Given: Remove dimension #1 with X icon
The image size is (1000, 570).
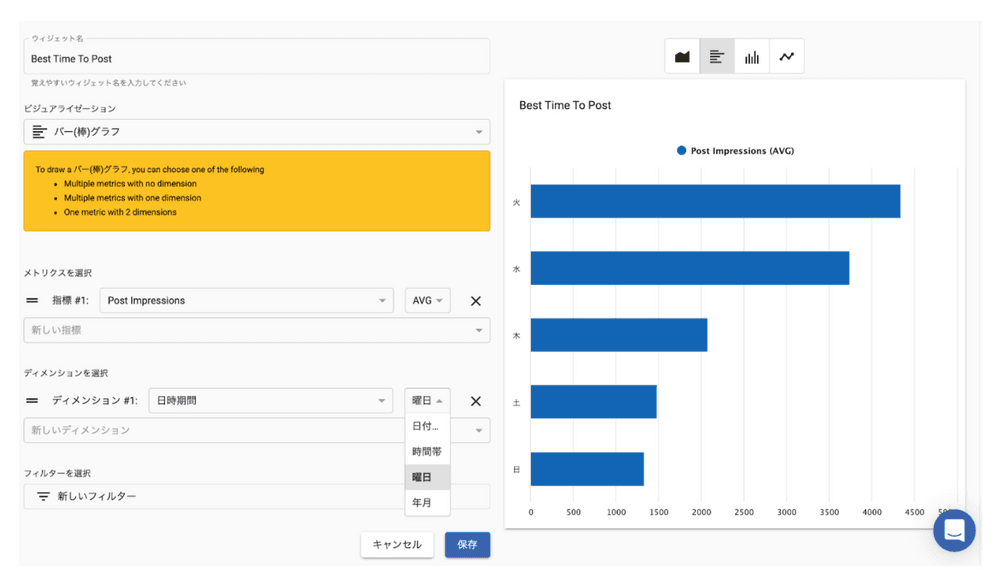Looking at the screenshot, I should pos(476,401).
